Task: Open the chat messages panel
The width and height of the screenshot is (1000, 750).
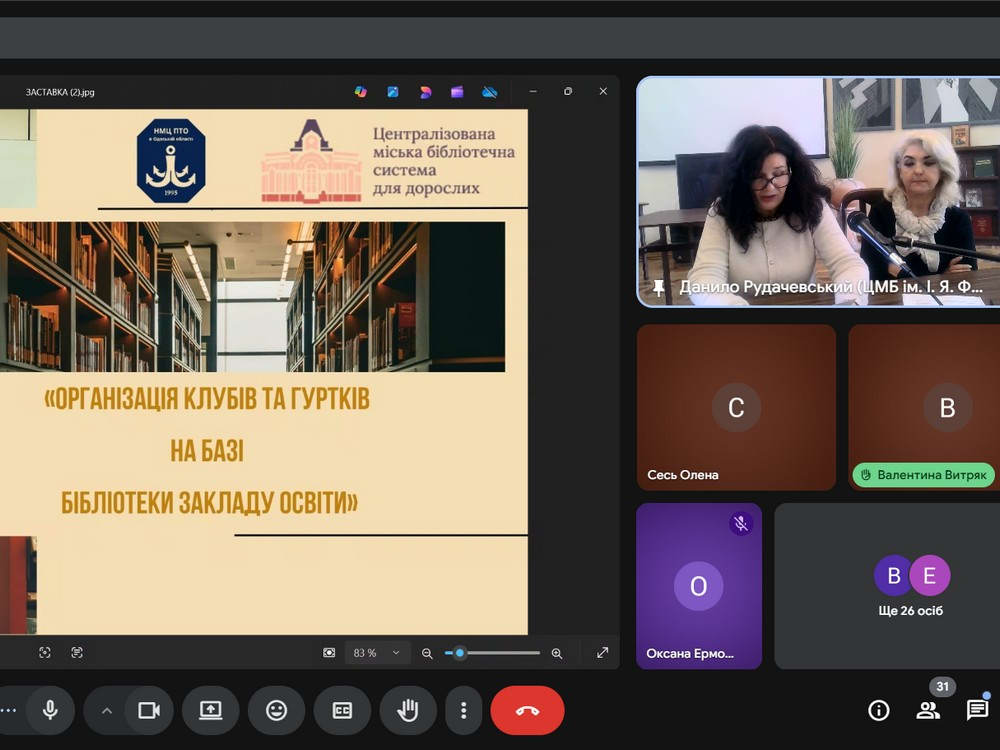Action: (x=977, y=710)
